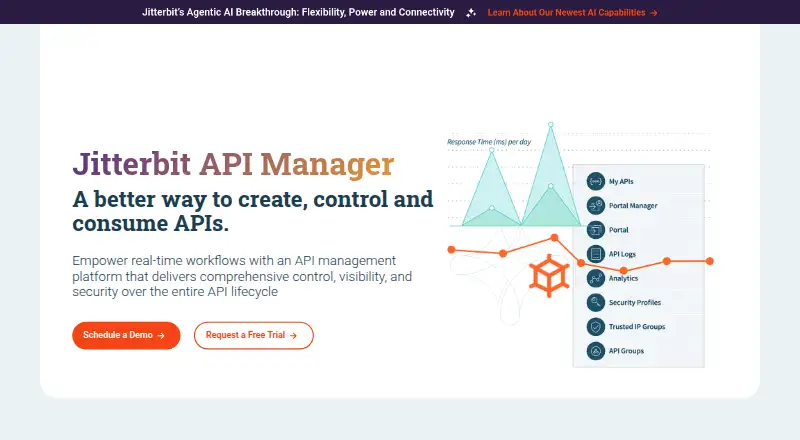Click the My APIs label

621,181
